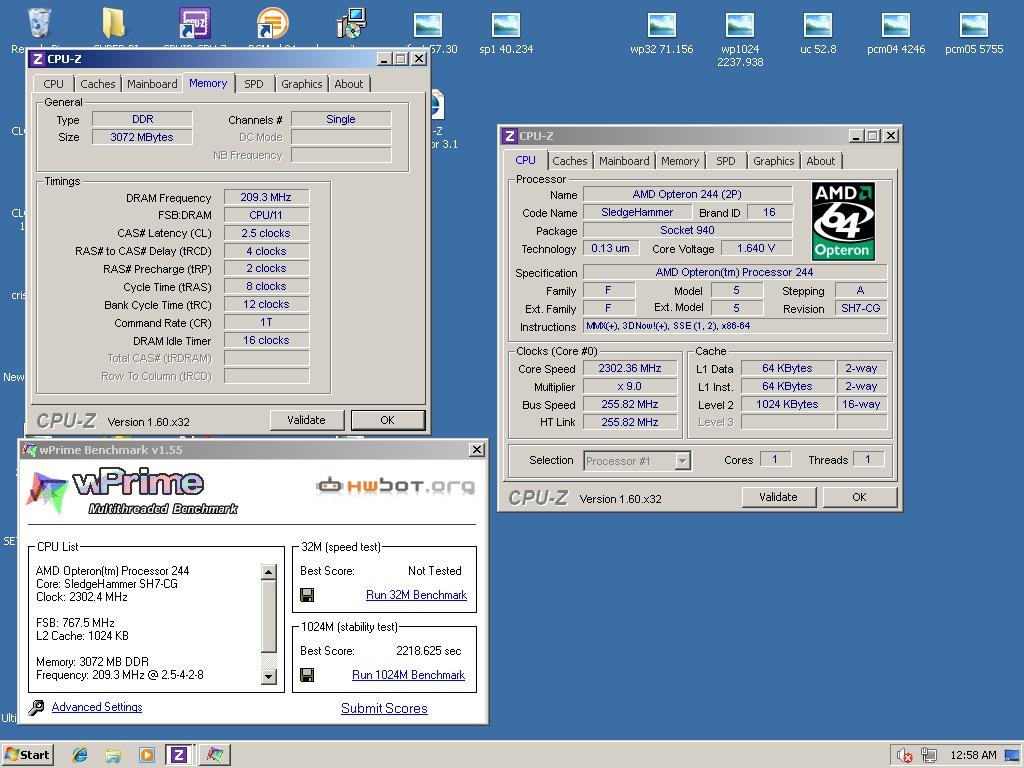
Task: Open Windows Explorer from the taskbar
Action: click(113, 755)
